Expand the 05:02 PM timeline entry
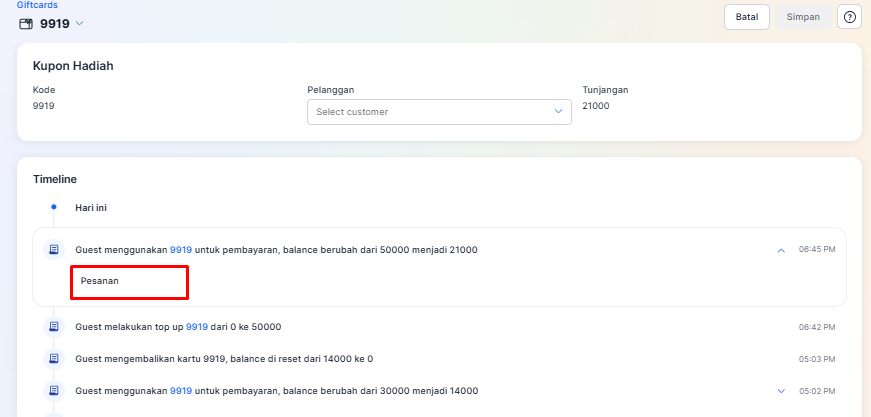 click(782, 391)
